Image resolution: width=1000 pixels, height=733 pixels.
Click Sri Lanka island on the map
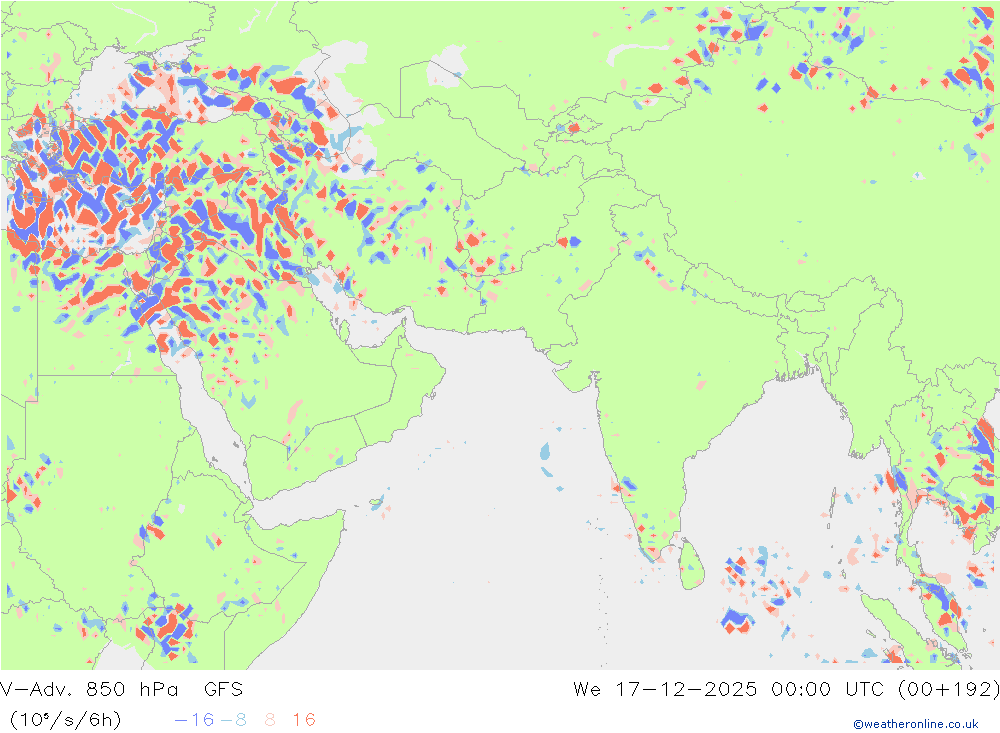click(691, 565)
